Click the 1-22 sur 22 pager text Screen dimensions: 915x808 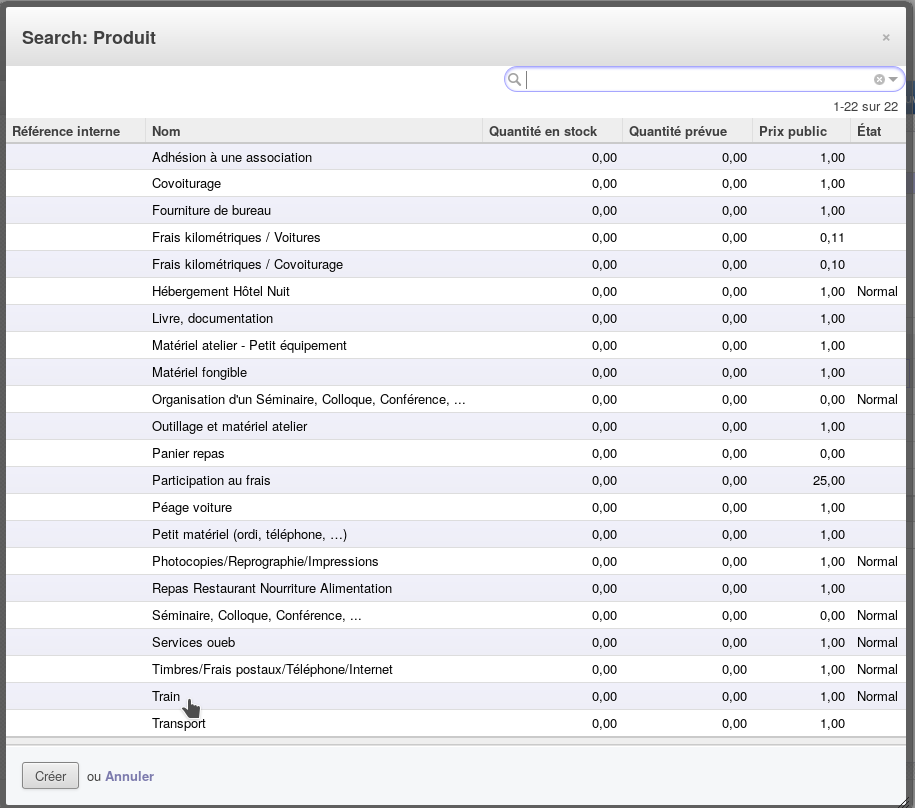click(x=865, y=107)
